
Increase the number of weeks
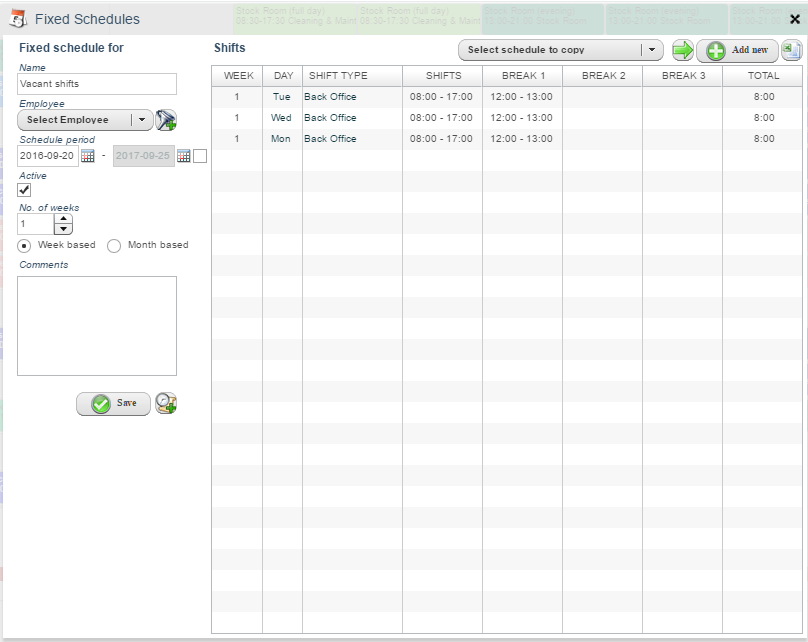(63, 218)
